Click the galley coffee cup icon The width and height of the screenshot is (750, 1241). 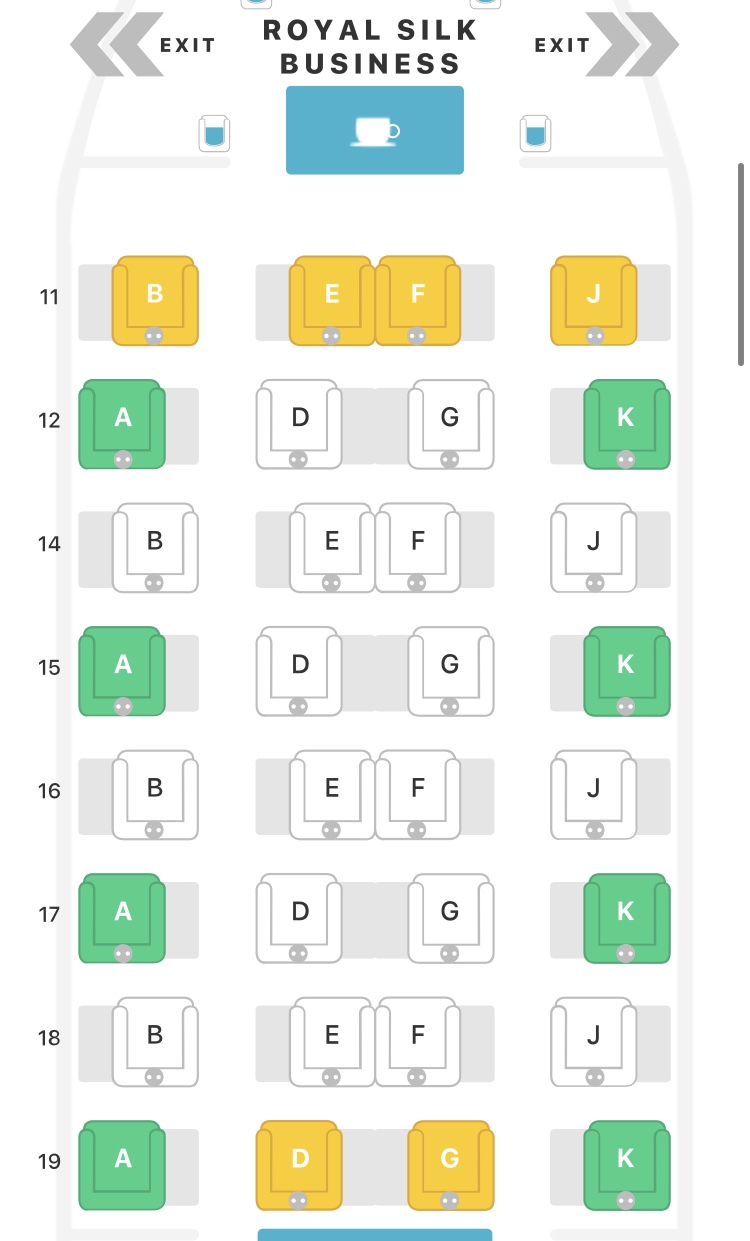pyautogui.click(x=375, y=130)
